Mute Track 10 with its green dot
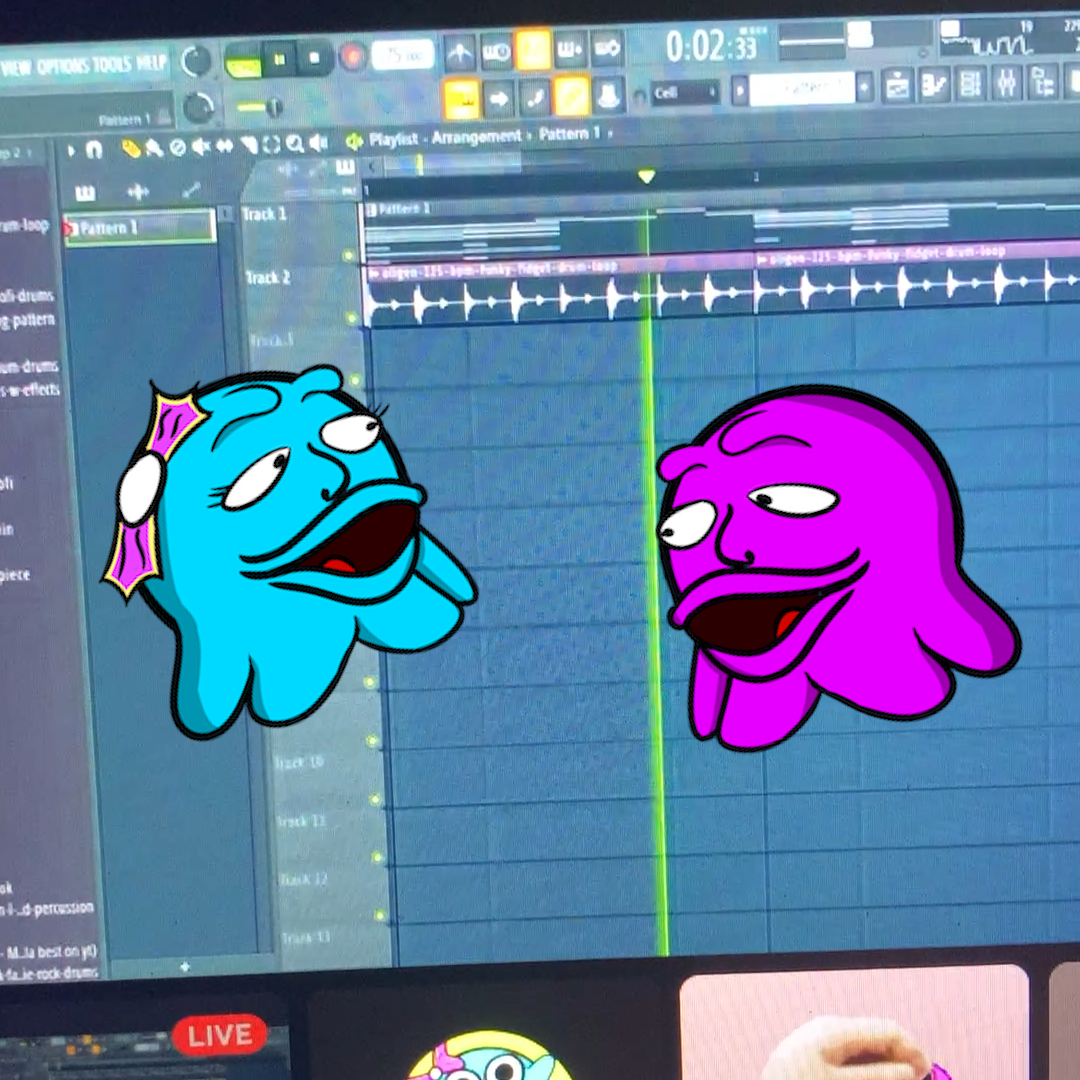 click(375, 800)
